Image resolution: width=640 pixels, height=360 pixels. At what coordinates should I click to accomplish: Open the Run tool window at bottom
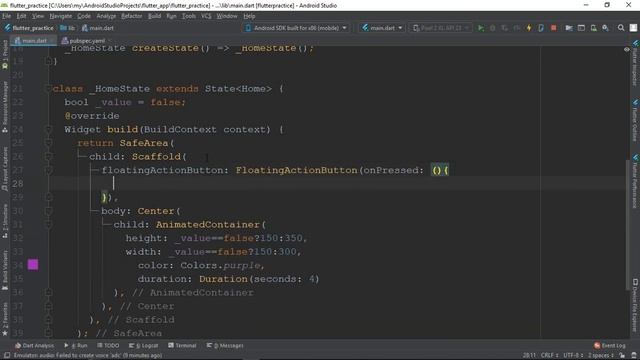76,345
